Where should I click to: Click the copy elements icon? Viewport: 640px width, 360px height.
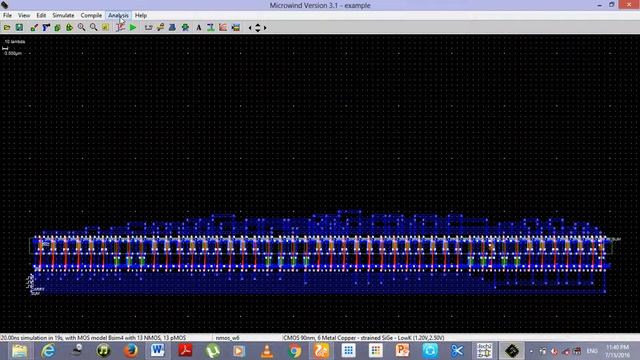pos(58,27)
